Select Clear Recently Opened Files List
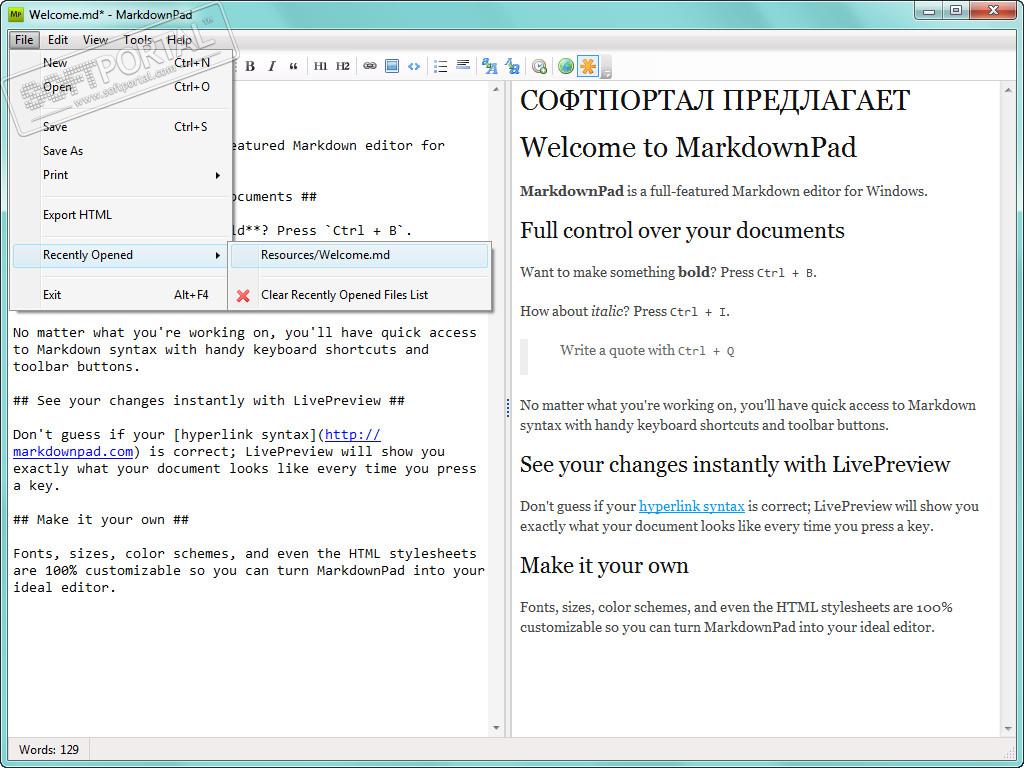 coord(359,295)
